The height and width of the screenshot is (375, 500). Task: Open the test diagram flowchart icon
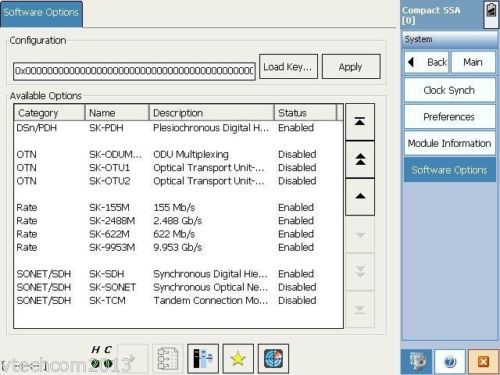[x=168, y=359]
